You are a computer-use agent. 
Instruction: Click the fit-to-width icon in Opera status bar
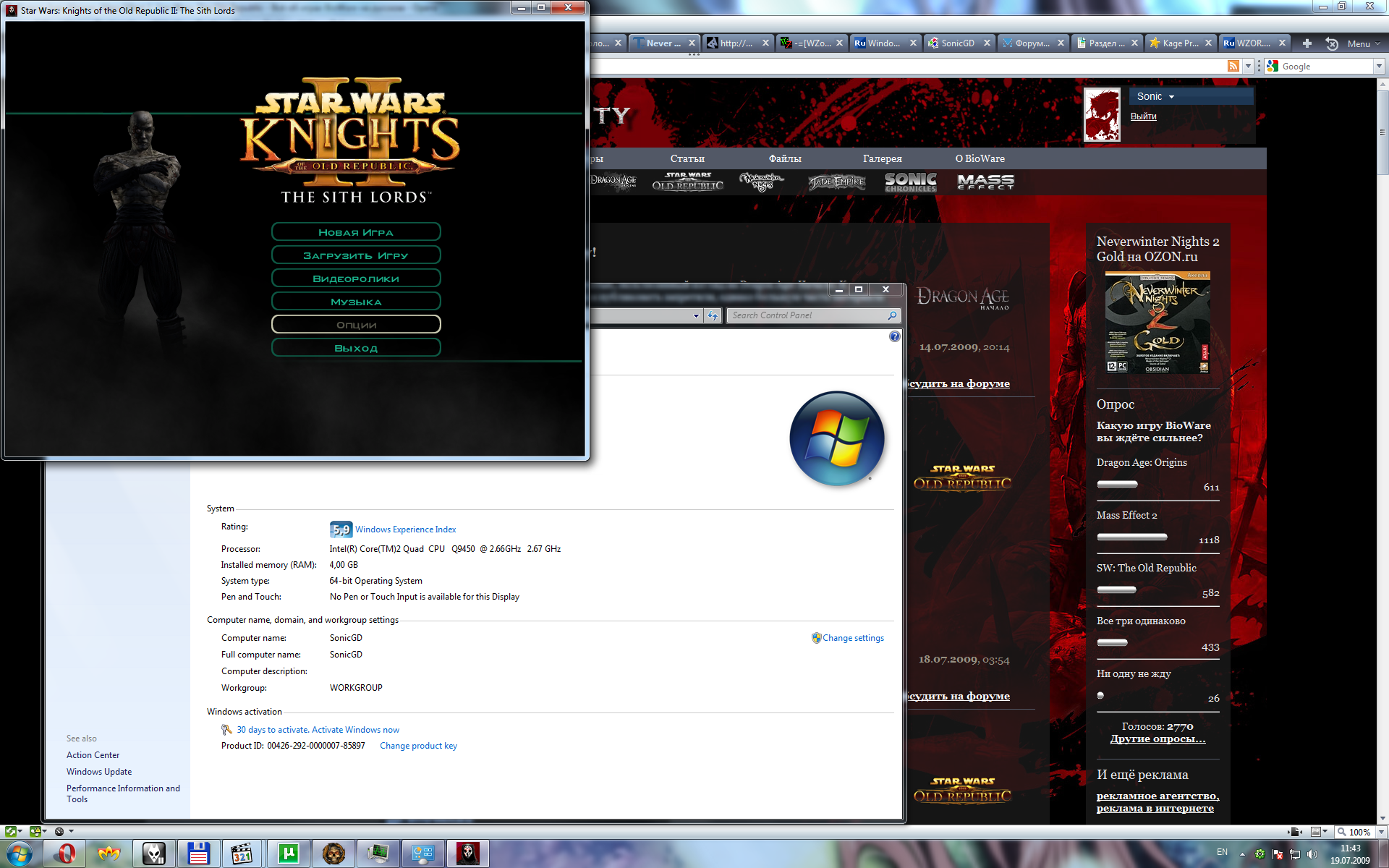(x=1295, y=832)
